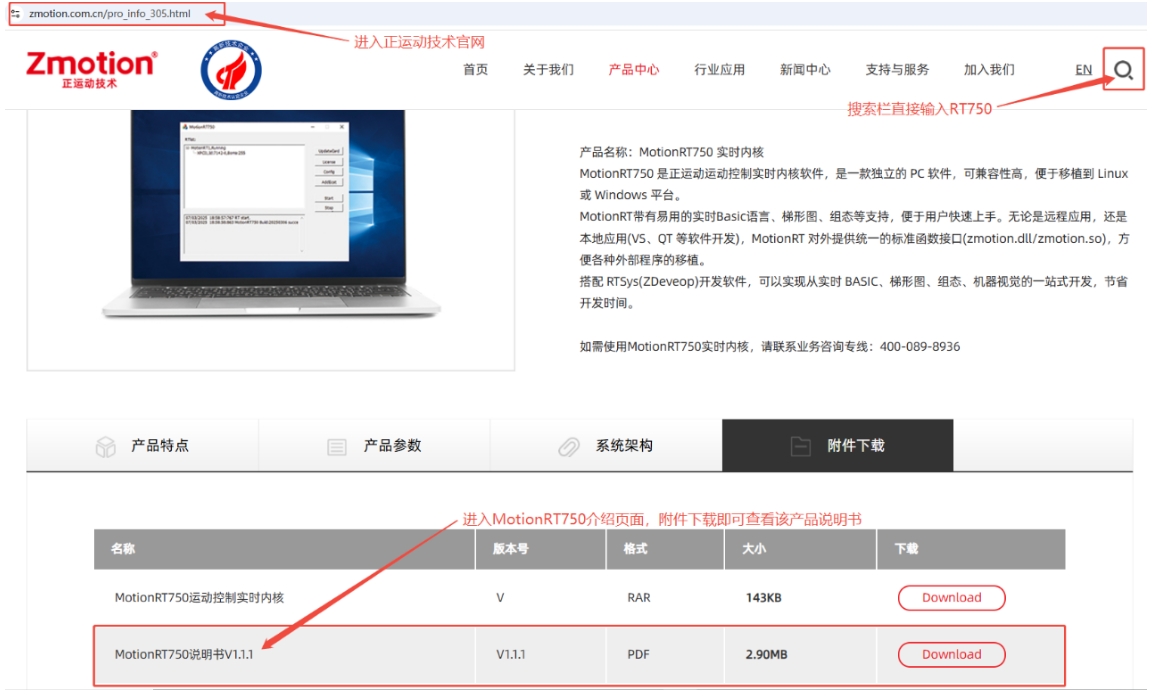Download MotionRT750说明书V1.1.1 PDF
This screenshot has width=1155, height=697.
(x=951, y=654)
